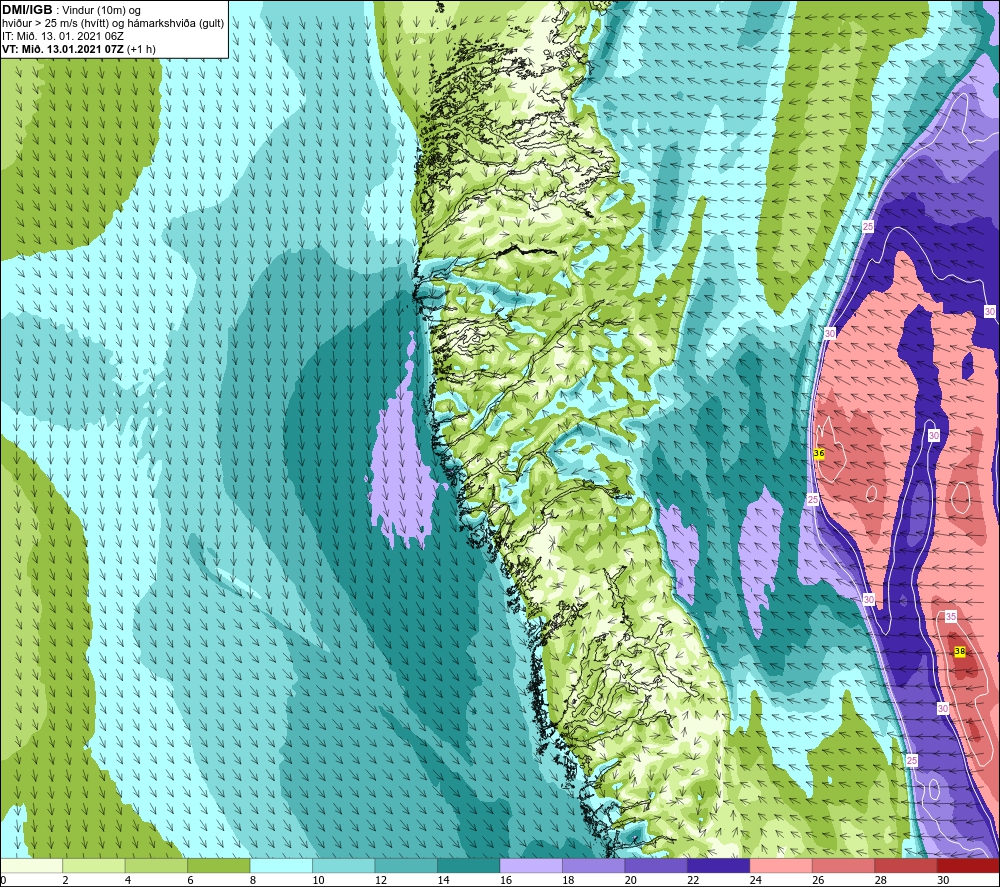1000x887 pixels.
Task: Click the legend scale value 0
Action: click(x=3, y=881)
